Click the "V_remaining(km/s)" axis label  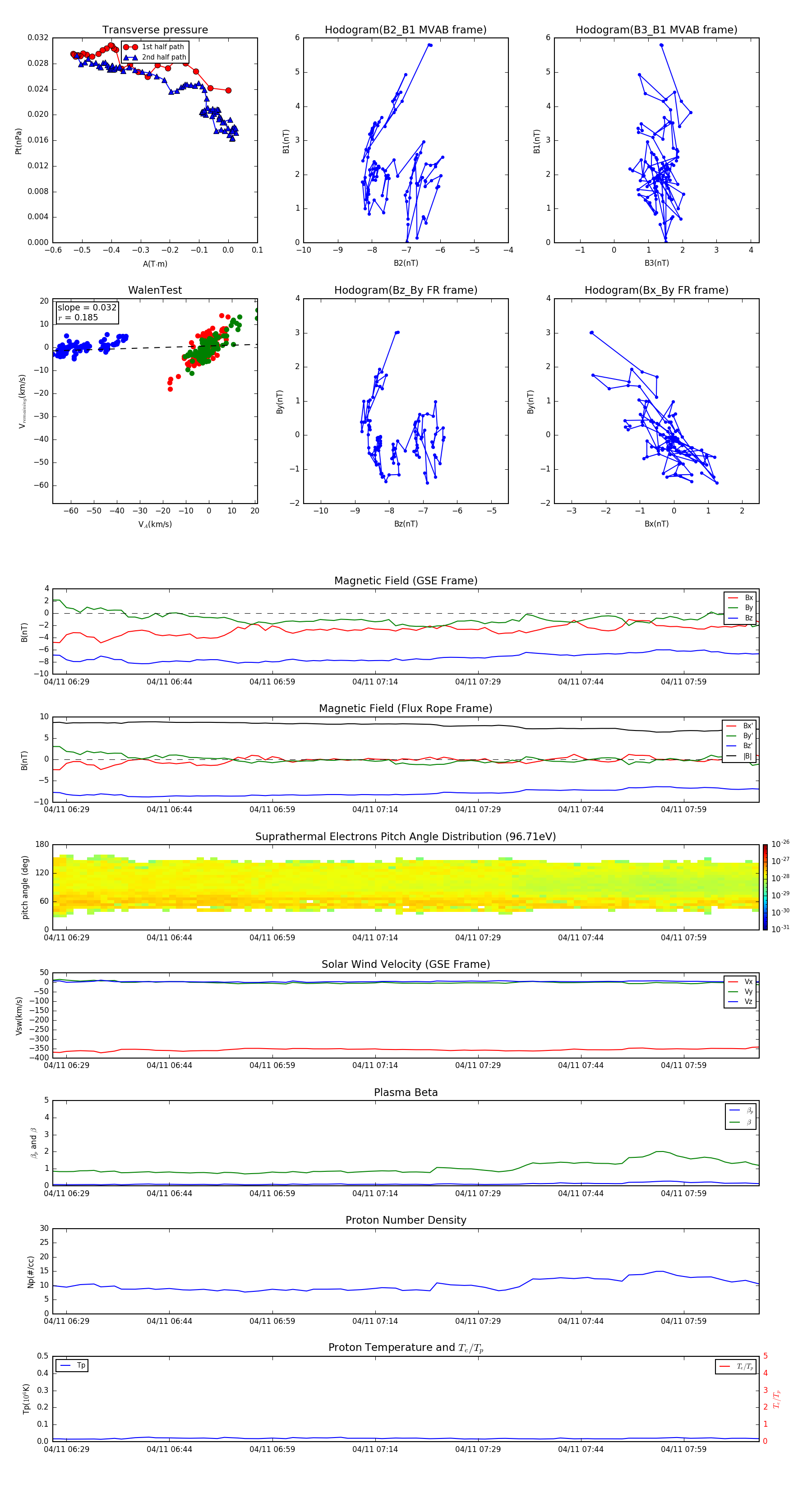point(22,401)
